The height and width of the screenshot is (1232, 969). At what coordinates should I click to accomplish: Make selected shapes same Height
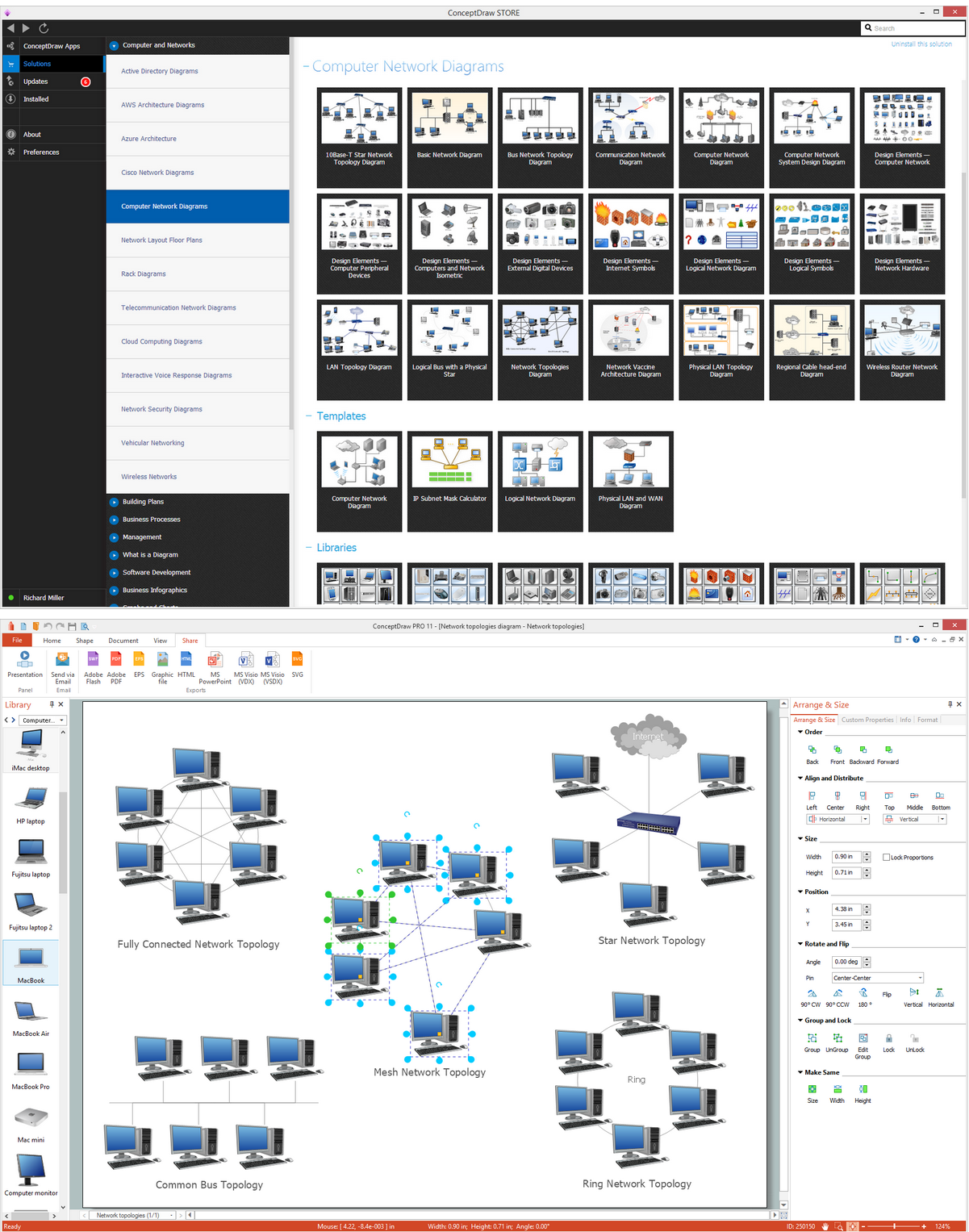(862, 1094)
